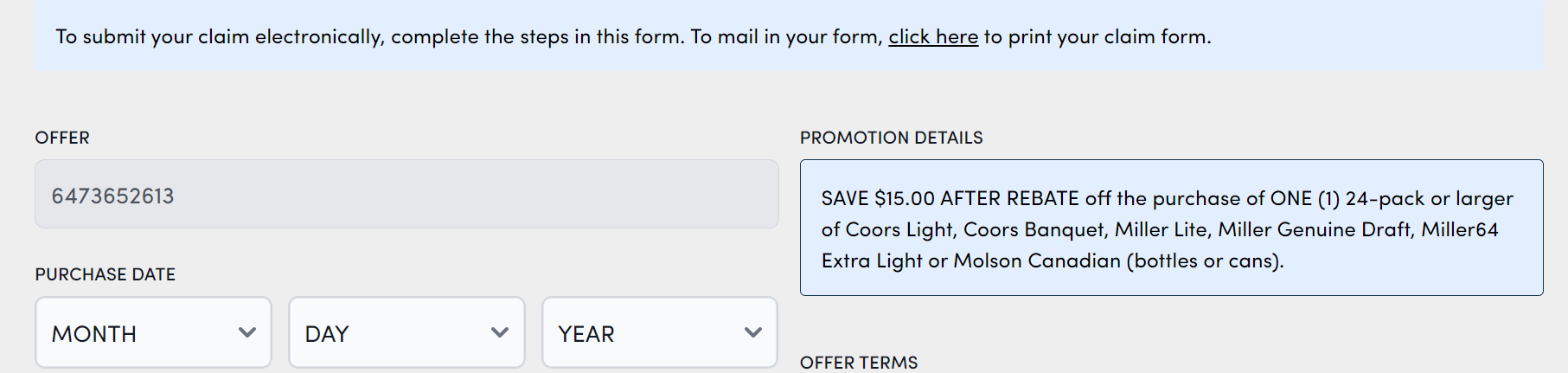This screenshot has width=1568, height=373.
Task: Open the MONTH purchase date dropdown
Action: coord(153,333)
